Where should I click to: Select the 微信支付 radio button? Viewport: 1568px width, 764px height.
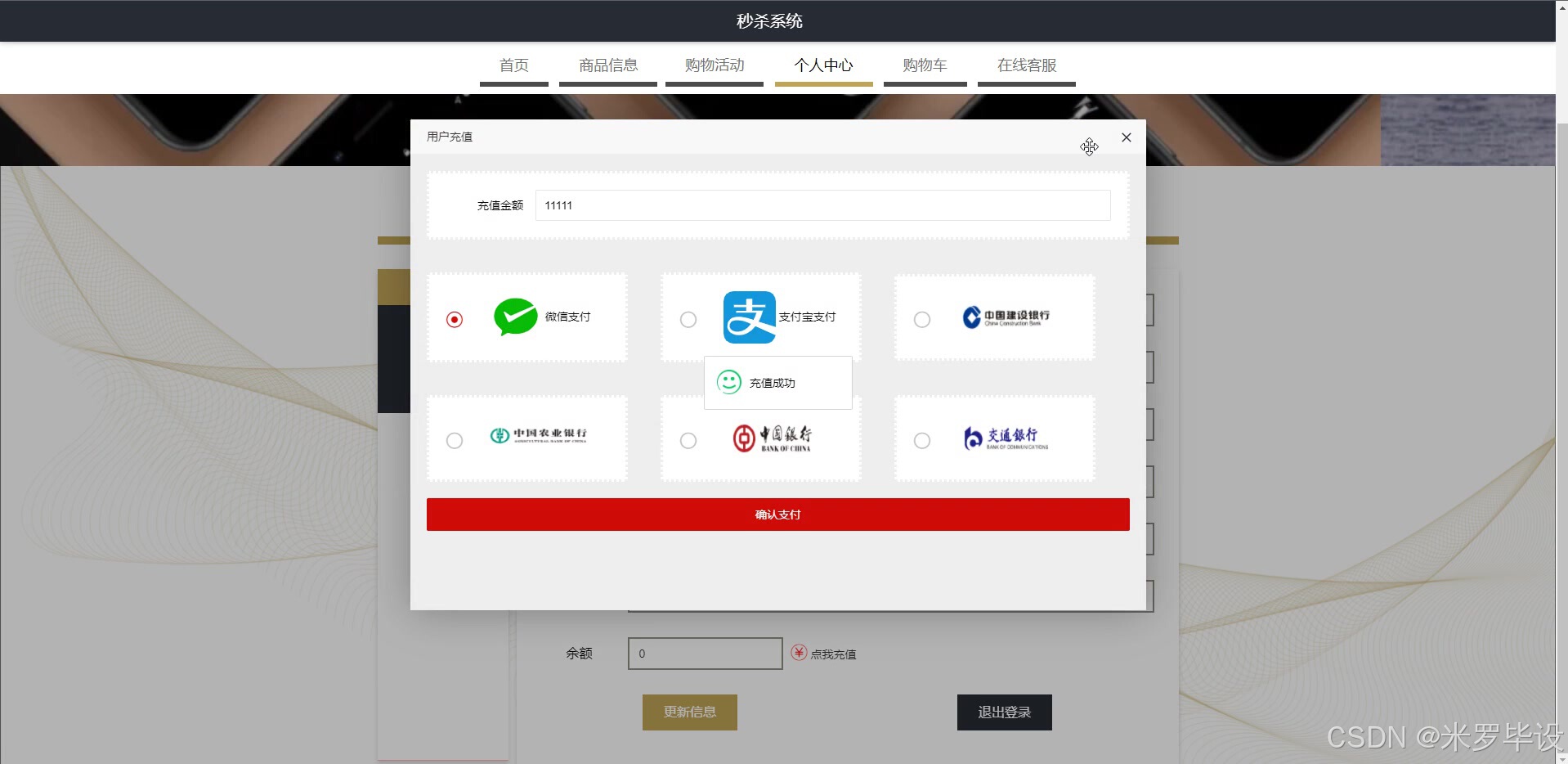455,319
